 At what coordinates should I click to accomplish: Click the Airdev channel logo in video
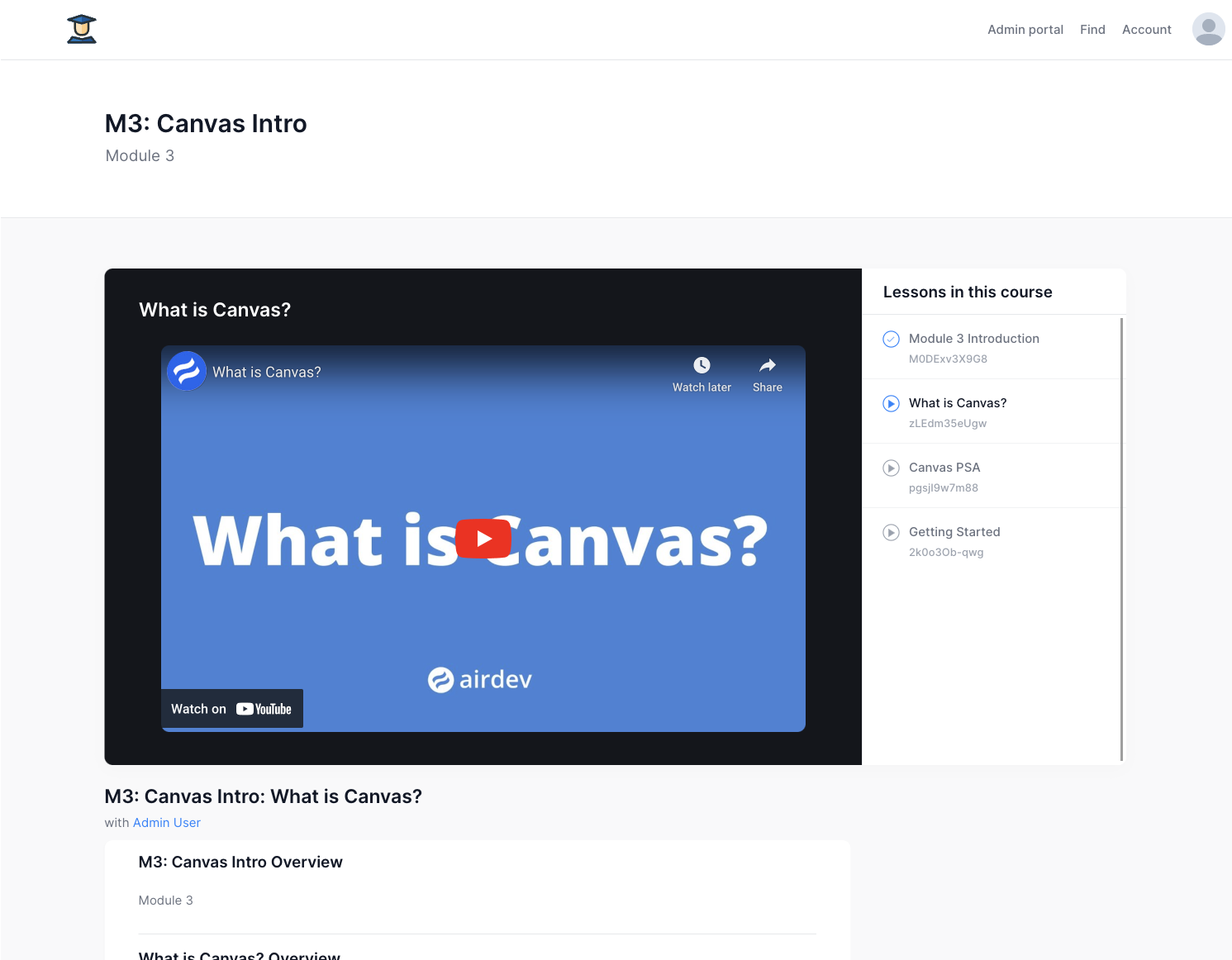[x=187, y=372]
